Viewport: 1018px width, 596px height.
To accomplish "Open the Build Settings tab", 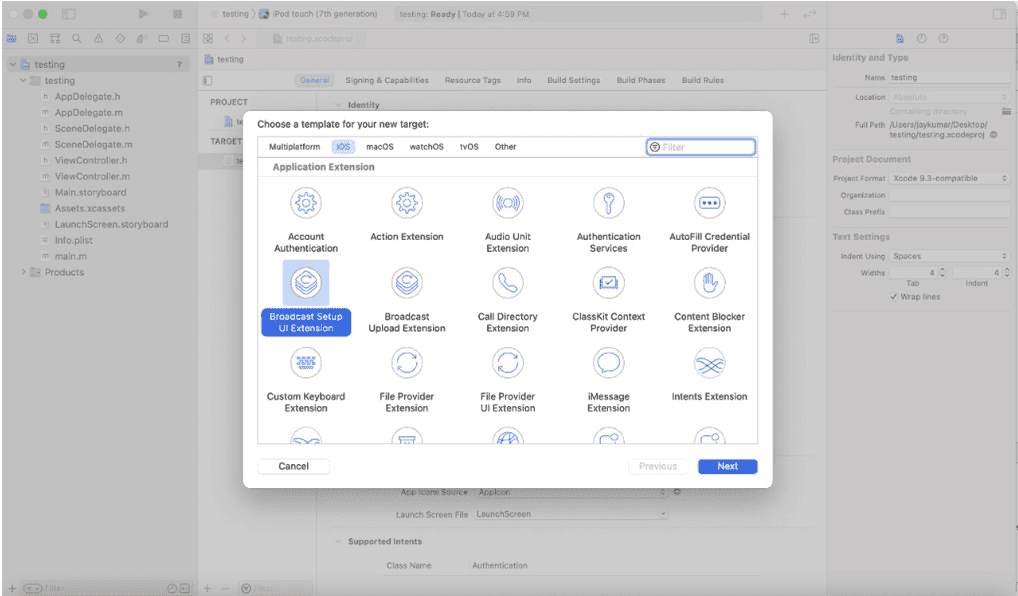I will tap(573, 81).
